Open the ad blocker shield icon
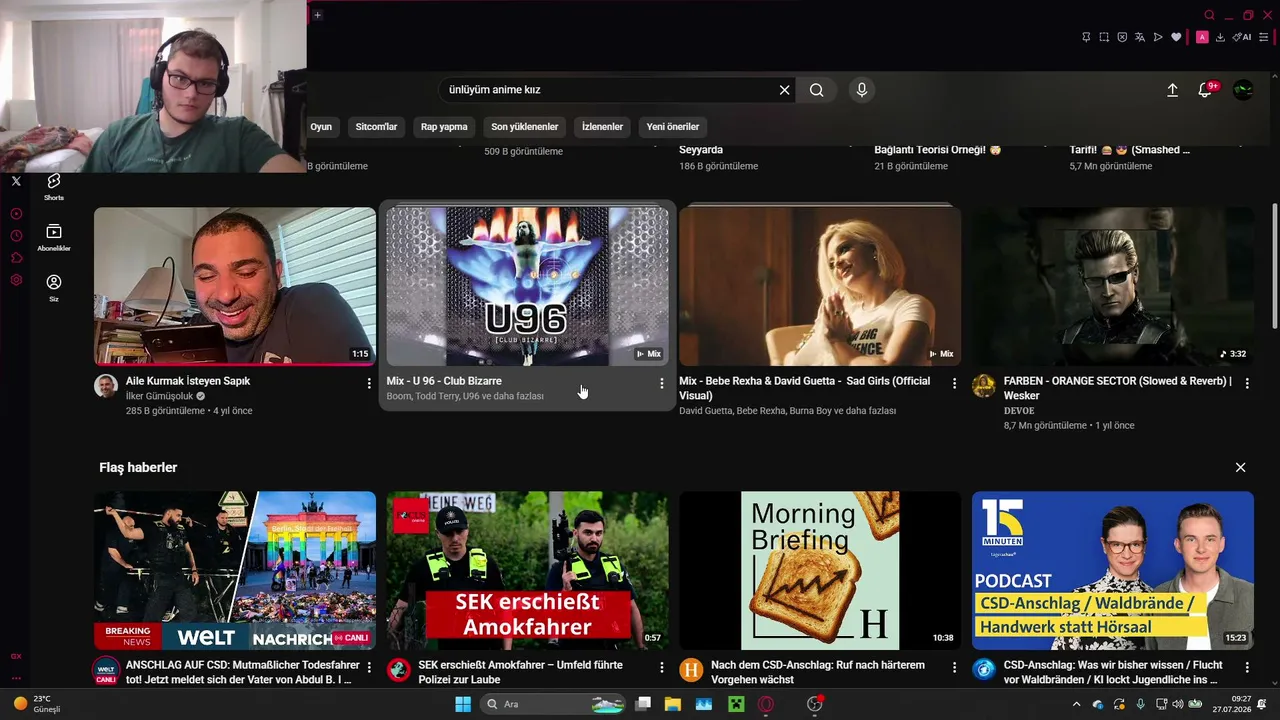 click(x=1122, y=37)
